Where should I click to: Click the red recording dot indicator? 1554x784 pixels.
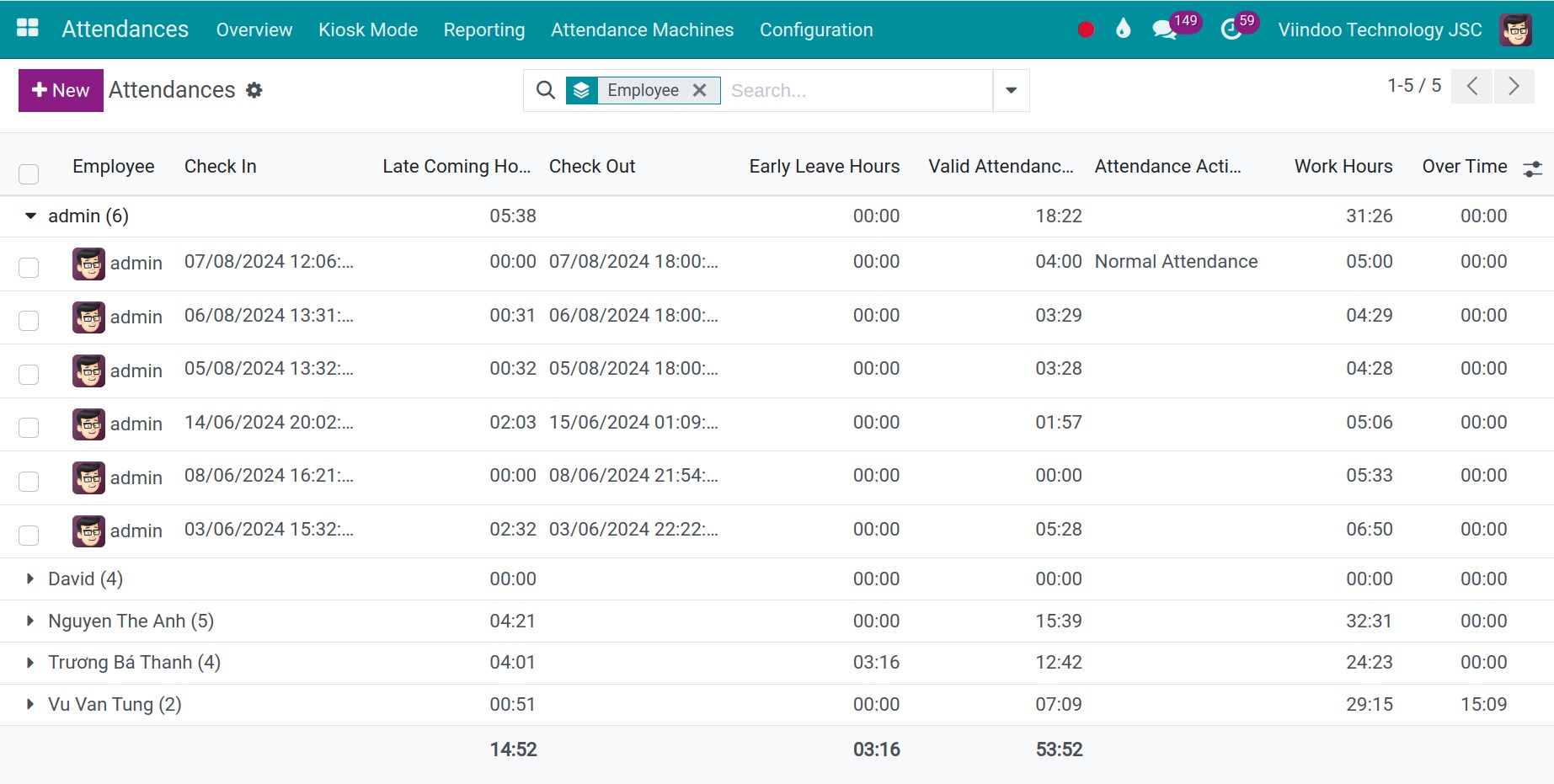(x=1086, y=29)
